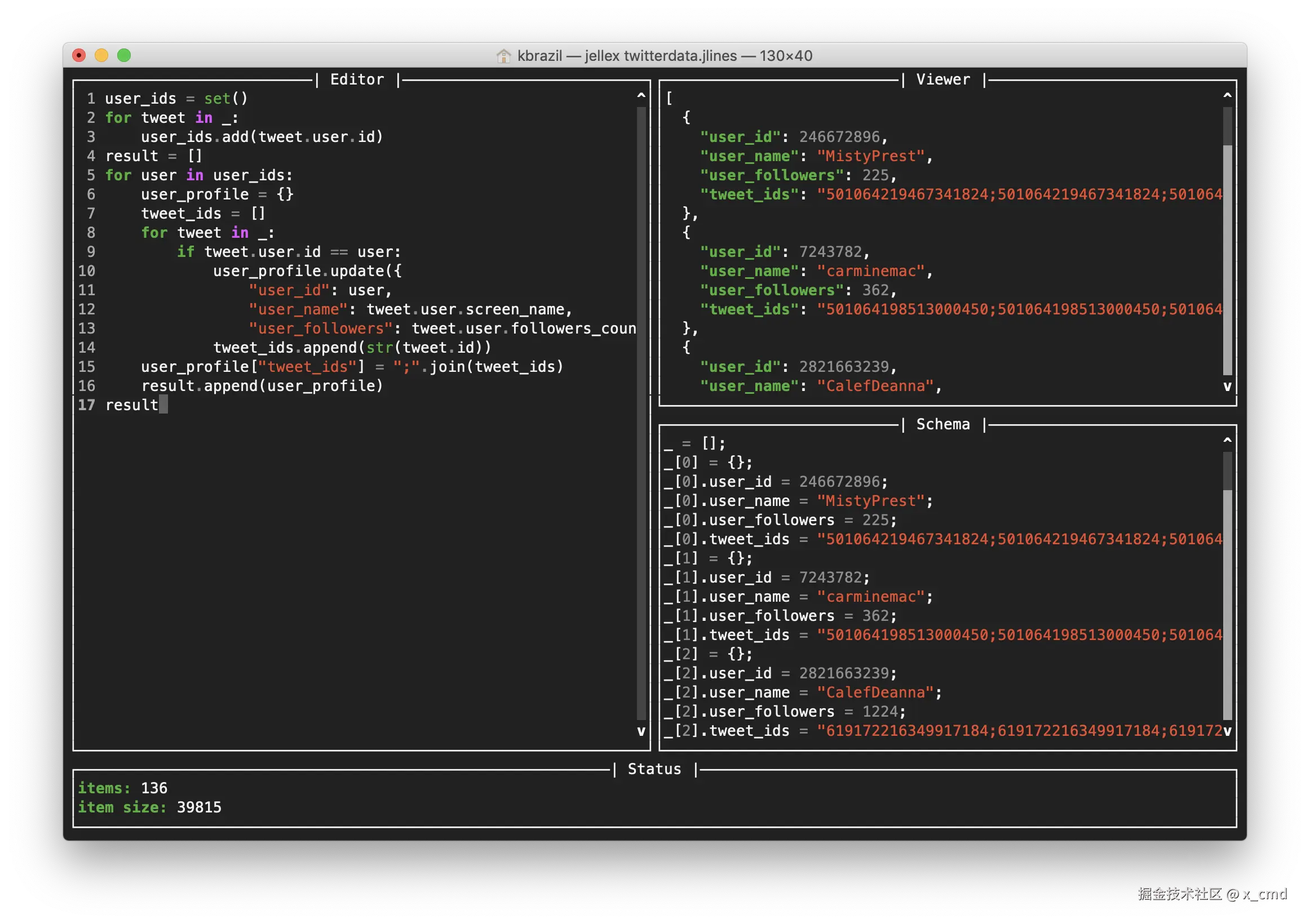Click Viewer tweet_ids starting 501064219467341824

pyautogui.click(x=961, y=194)
